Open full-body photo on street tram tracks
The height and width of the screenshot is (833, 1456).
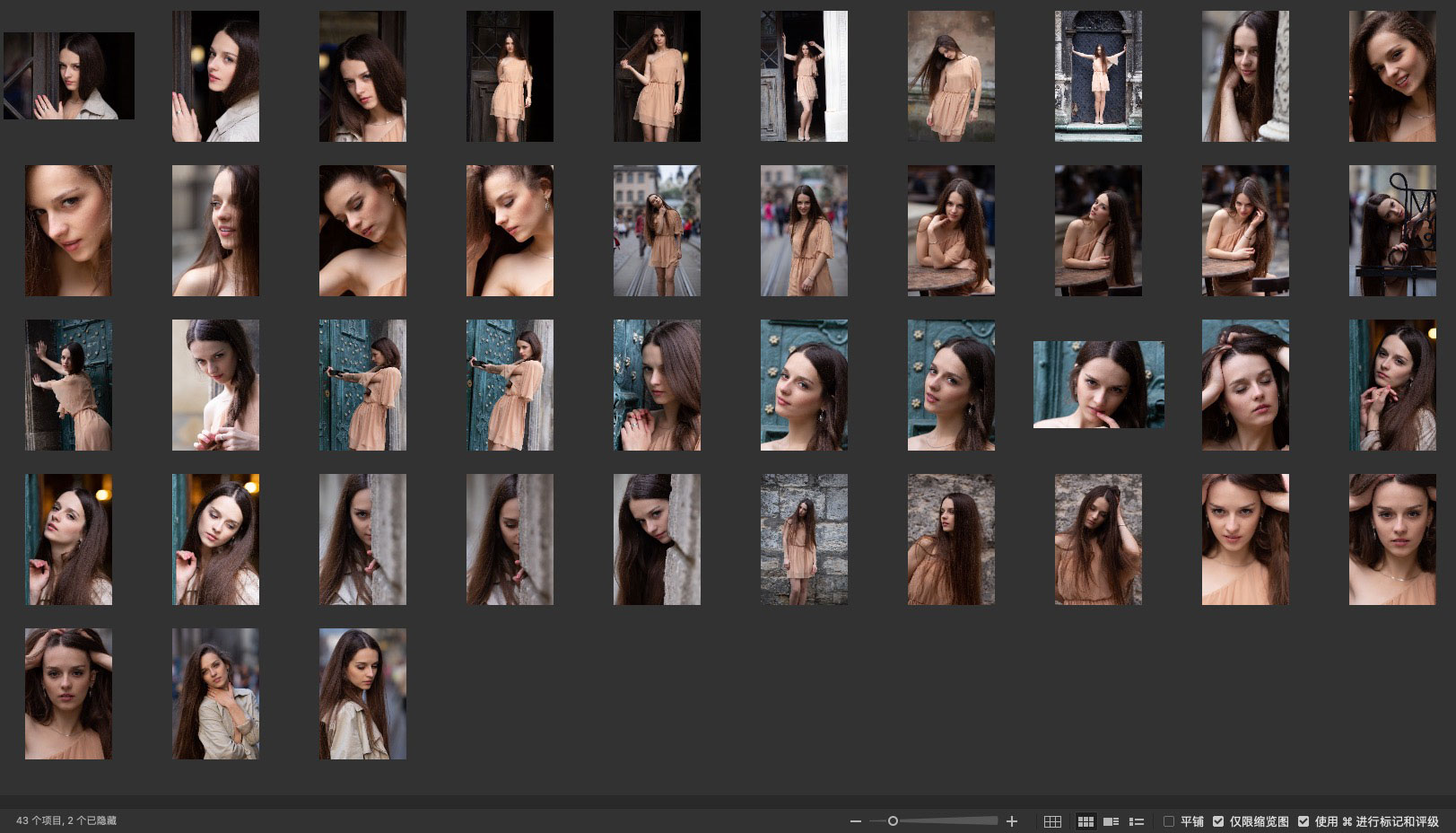[657, 231]
